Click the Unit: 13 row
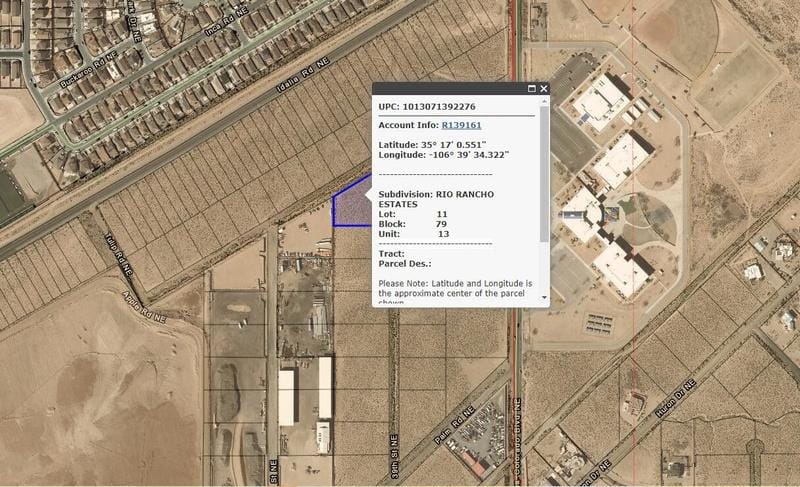The image size is (800, 487). pos(414,234)
